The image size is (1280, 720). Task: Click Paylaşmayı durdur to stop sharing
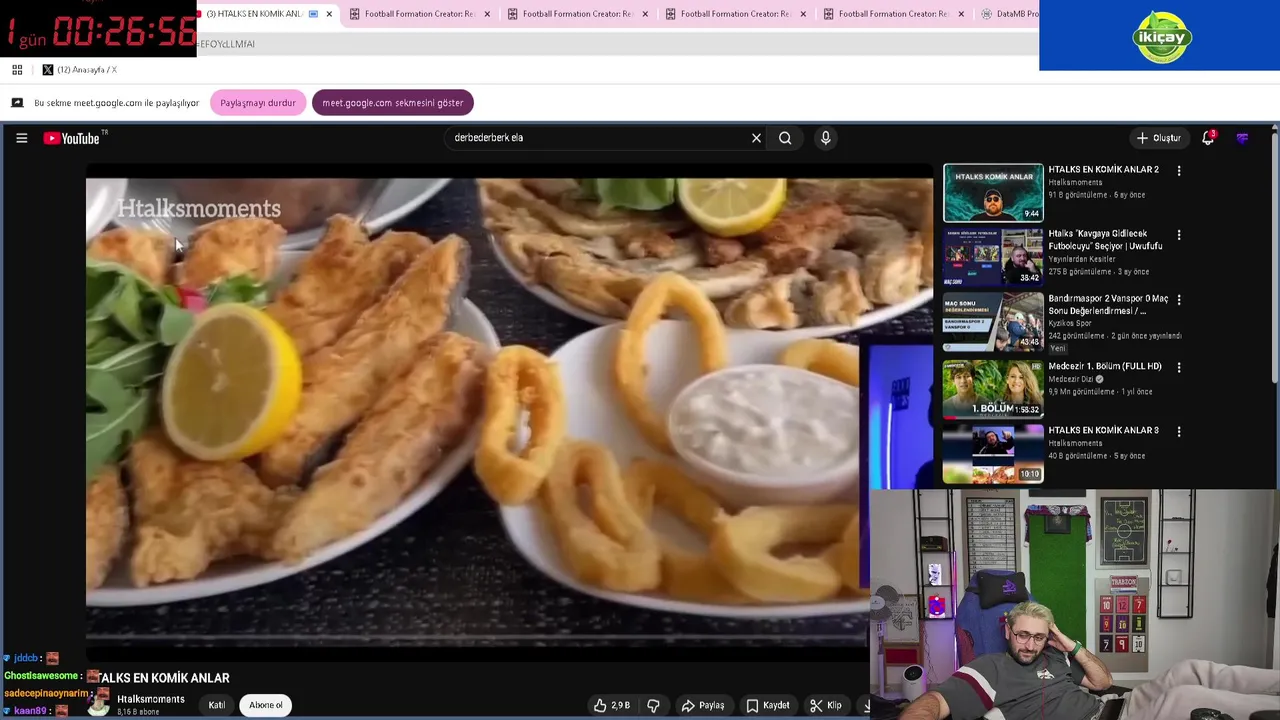tap(258, 103)
